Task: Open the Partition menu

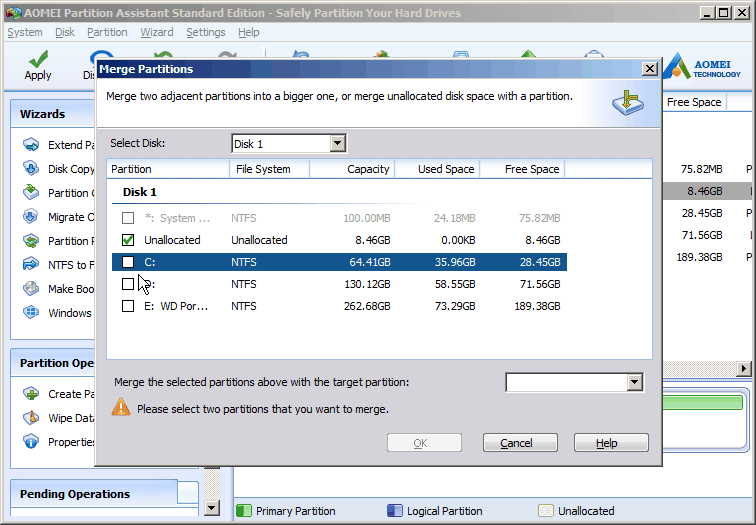Action: pyautogui.click(x=107, y=32)
